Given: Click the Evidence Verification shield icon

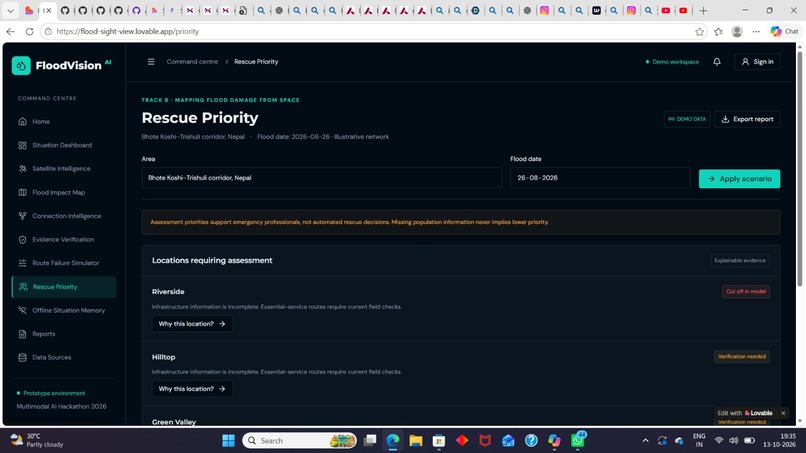Looking at the screenshot, I should pos(23,240).
